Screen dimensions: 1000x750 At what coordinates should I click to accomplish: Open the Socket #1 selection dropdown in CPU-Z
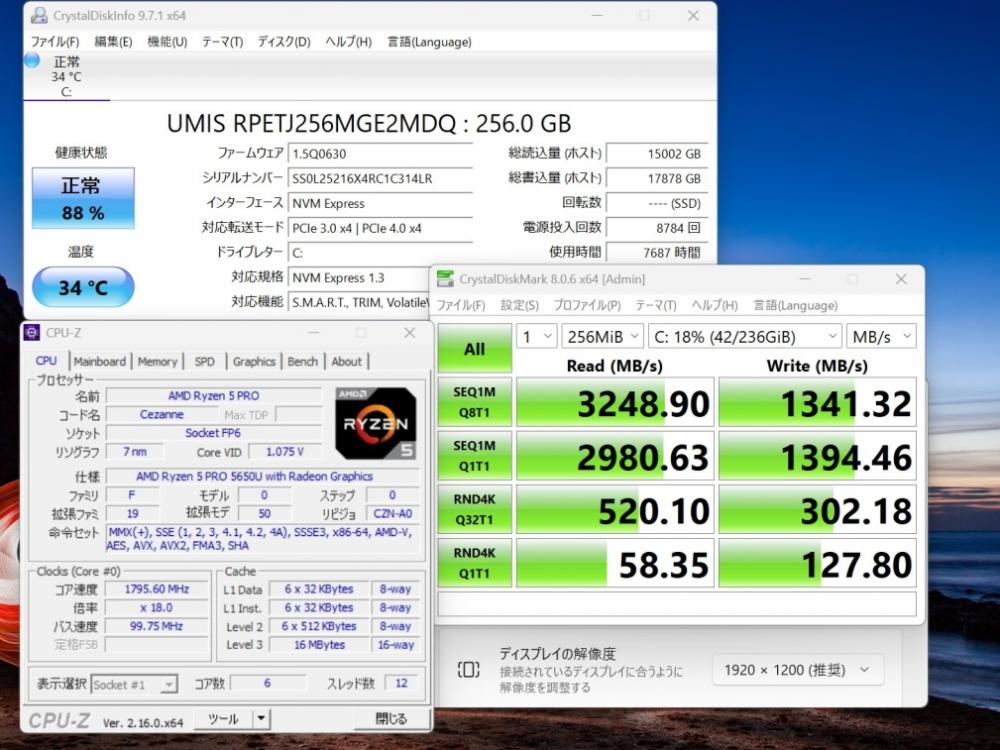tap(134, 684)
